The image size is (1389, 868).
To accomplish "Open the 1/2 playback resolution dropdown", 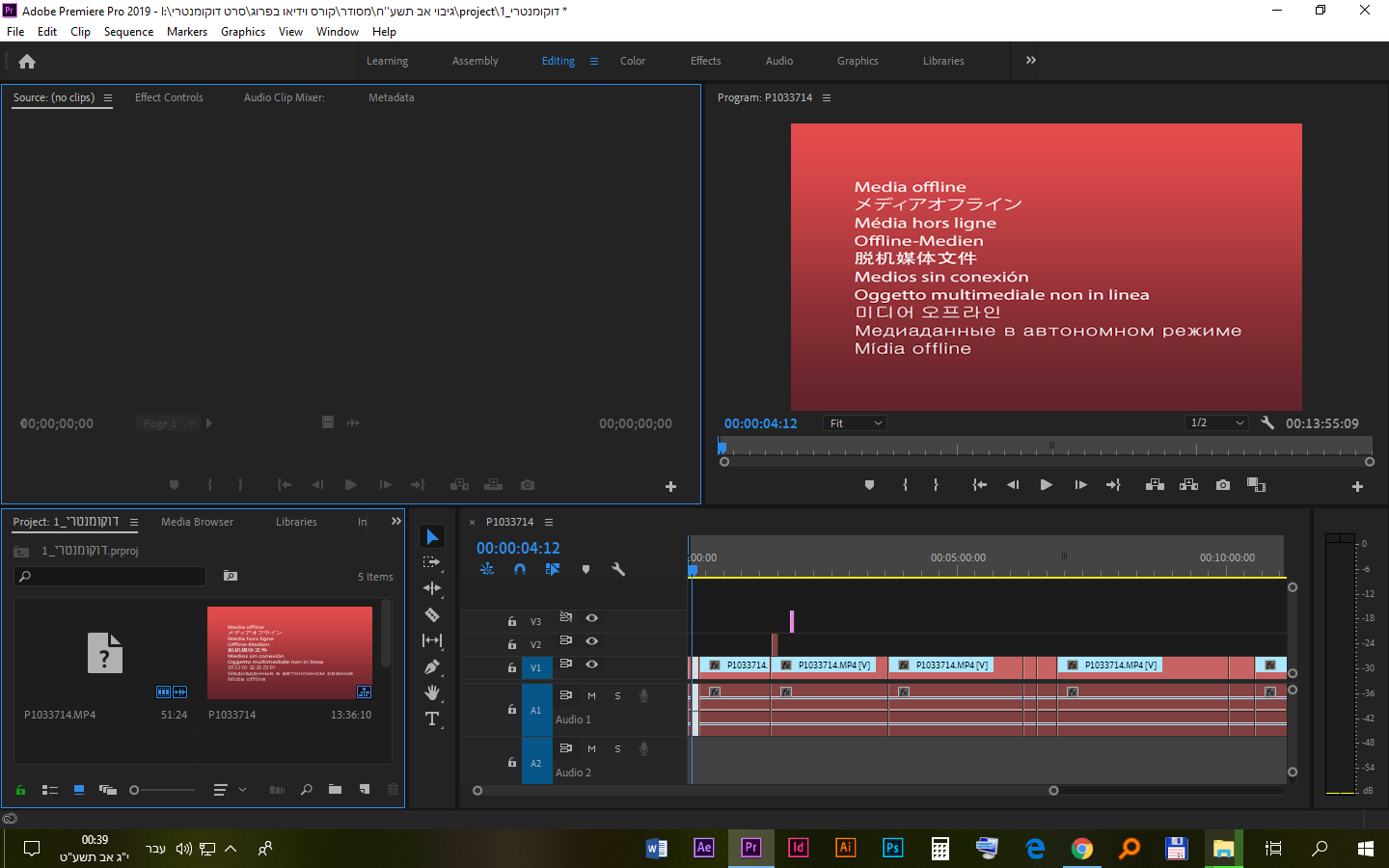I will coord(1216,423).
